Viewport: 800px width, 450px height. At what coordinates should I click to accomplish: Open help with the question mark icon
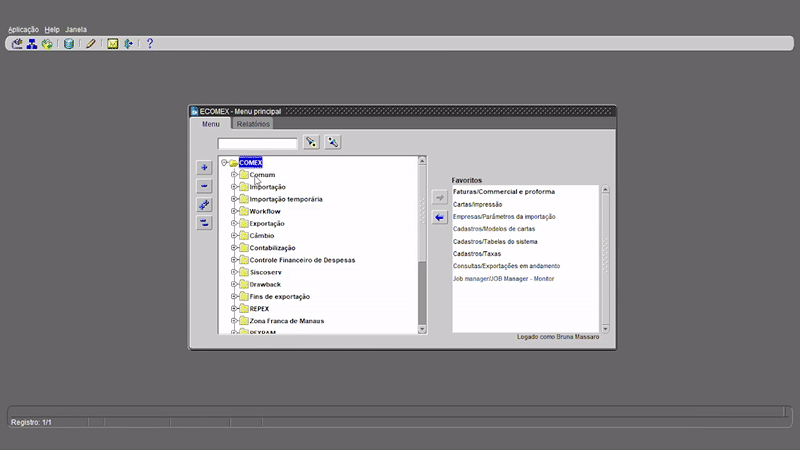(150, 44)
